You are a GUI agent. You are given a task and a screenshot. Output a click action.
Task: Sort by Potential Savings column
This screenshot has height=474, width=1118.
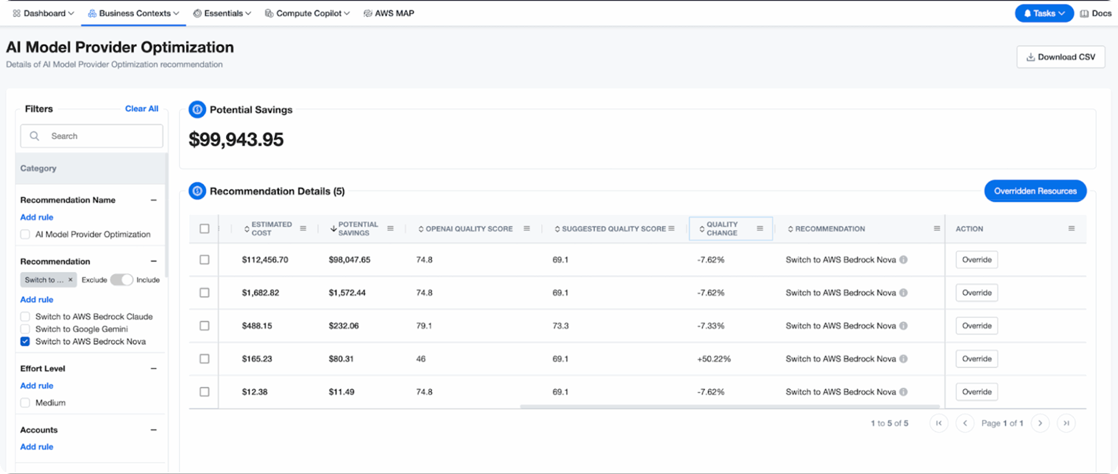(354, 229)
